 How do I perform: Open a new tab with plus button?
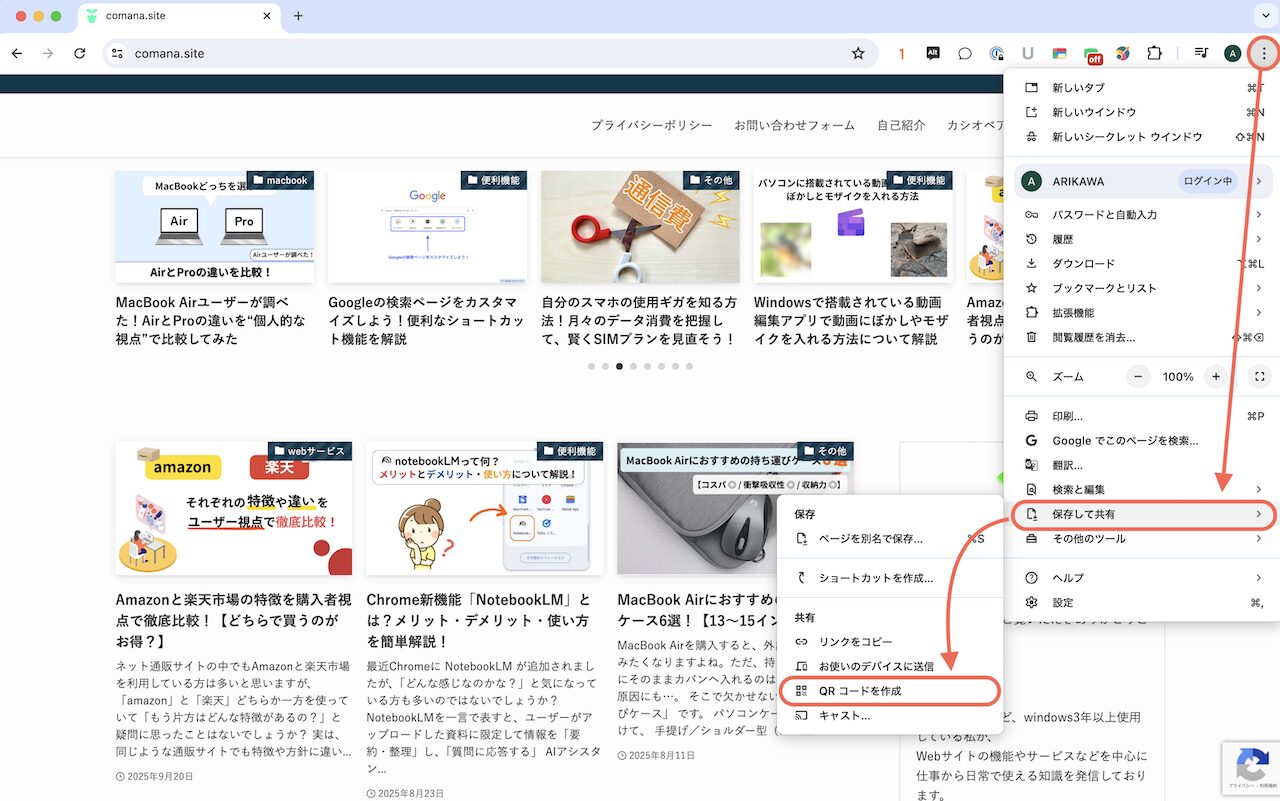pyautogui.click(x=298, y=16)
